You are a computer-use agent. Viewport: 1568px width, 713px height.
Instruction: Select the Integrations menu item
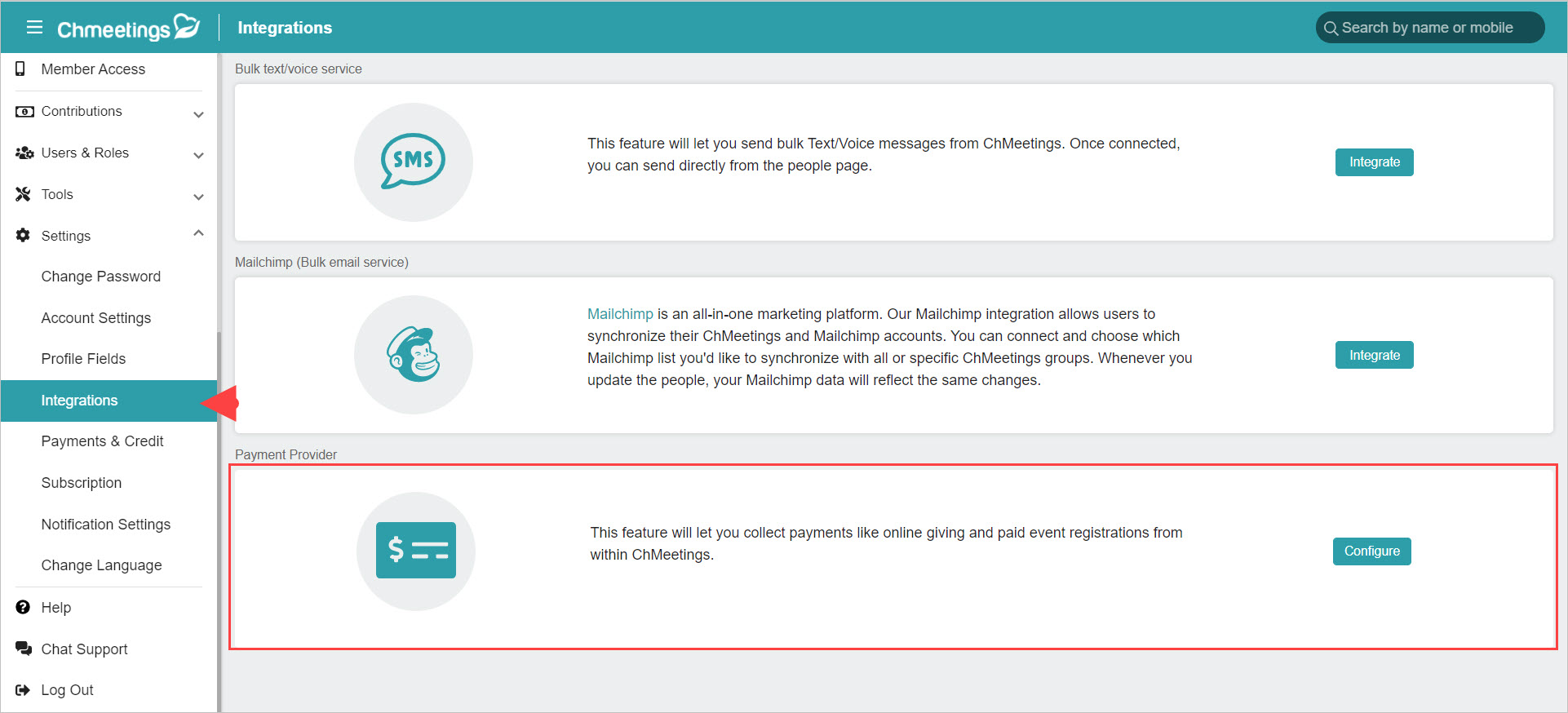[109, 401]
